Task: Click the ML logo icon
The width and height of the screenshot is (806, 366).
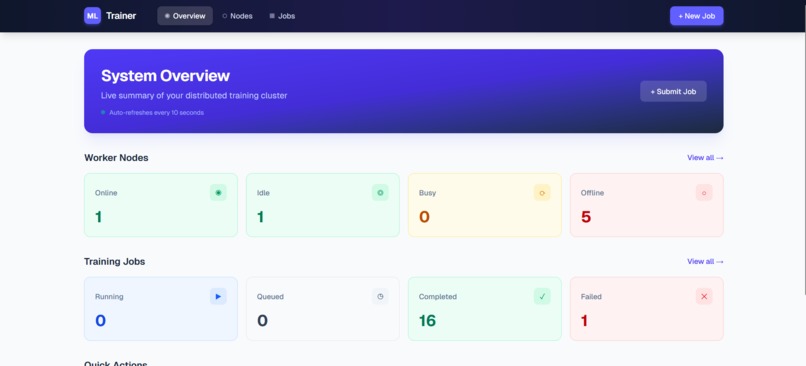Action: click(x=93, y=16)
